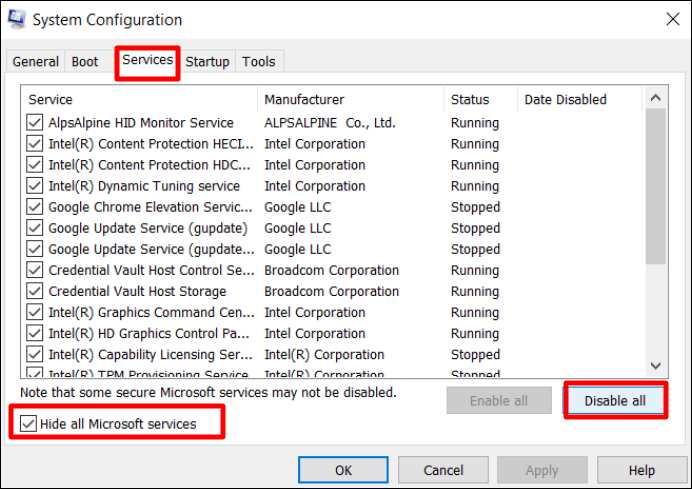
Task: Toggle Intel(R) Capability Licensing Service checkbox
Action: point(35,354)
